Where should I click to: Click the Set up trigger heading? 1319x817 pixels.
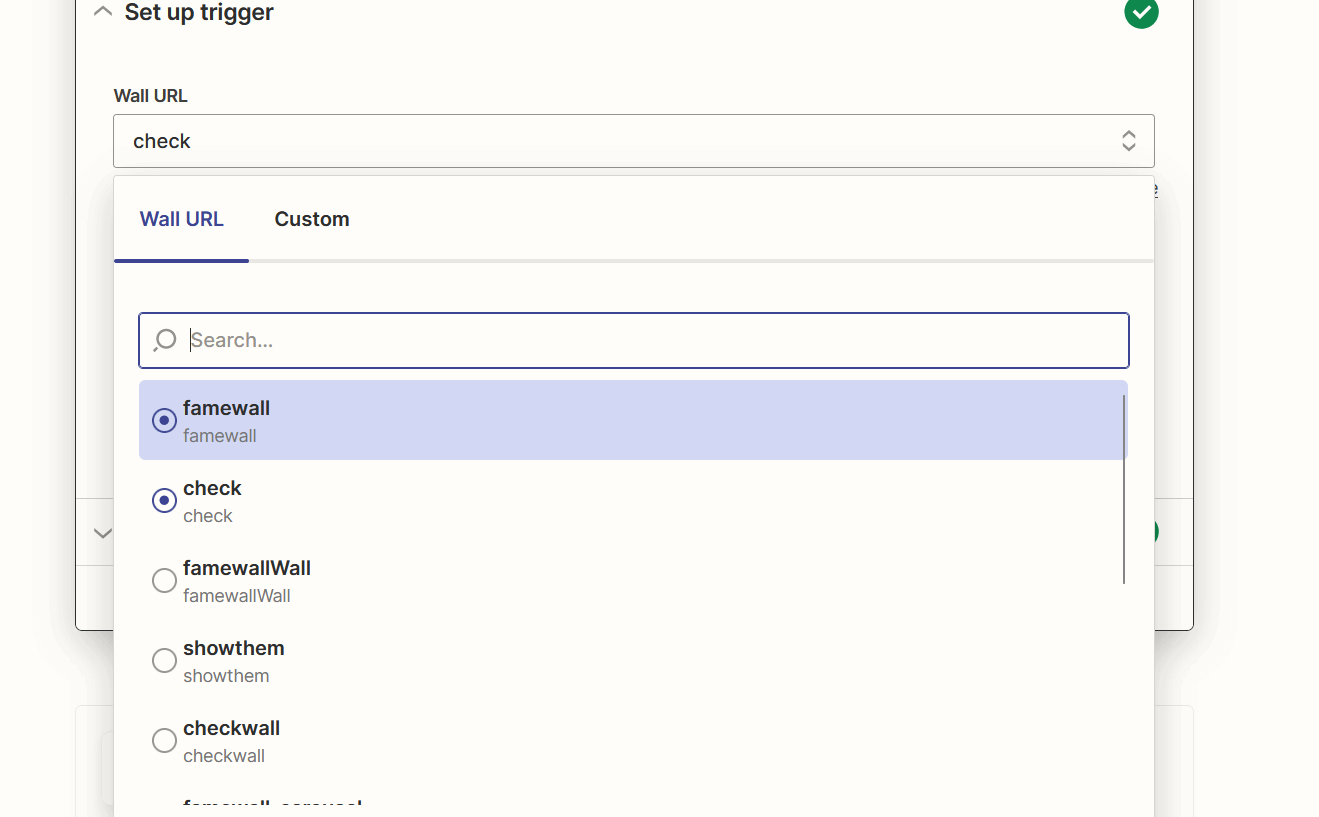point(199,13)
